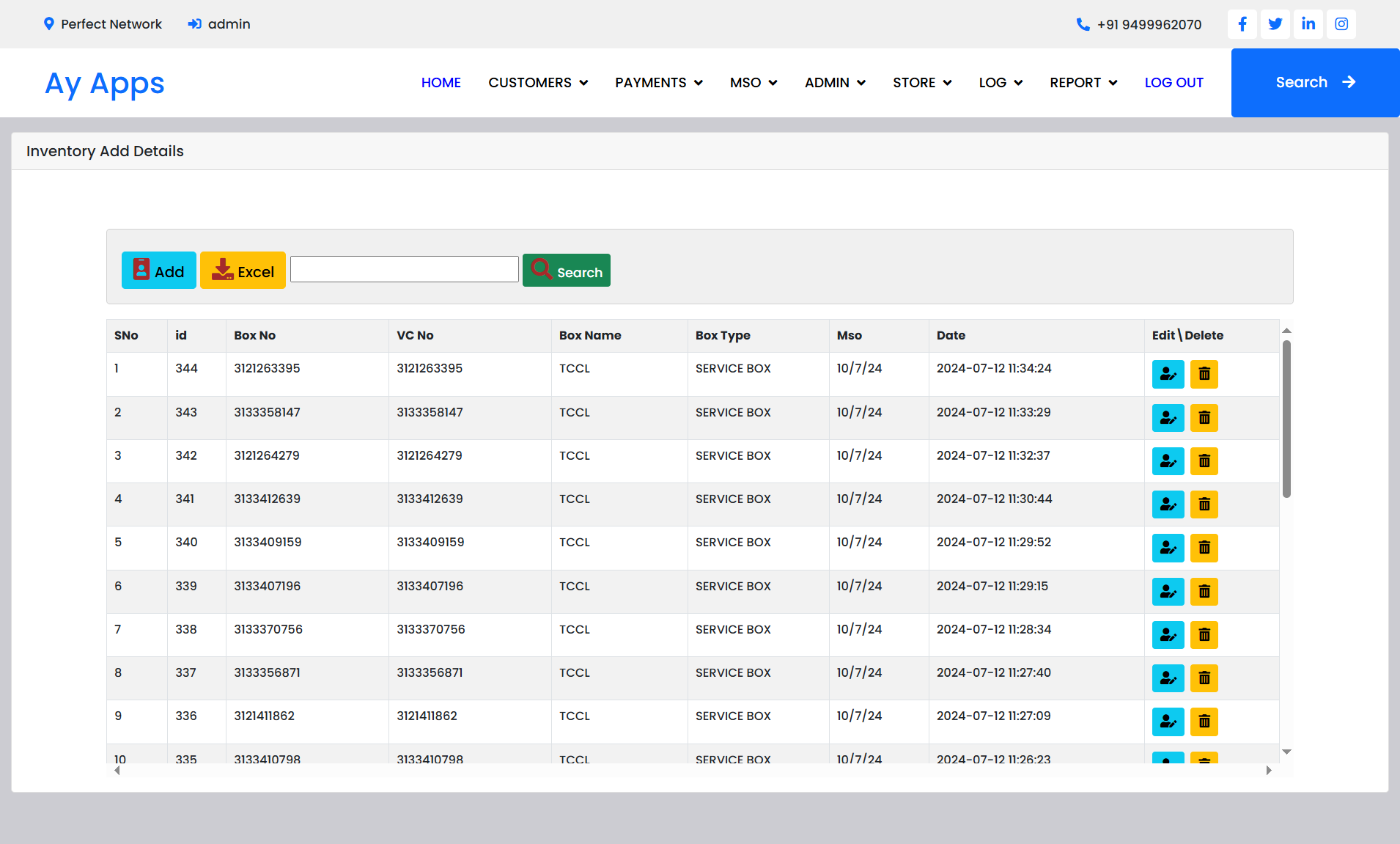
Task: Open the REPORT dropdown menu
Action: (1083, 83)
